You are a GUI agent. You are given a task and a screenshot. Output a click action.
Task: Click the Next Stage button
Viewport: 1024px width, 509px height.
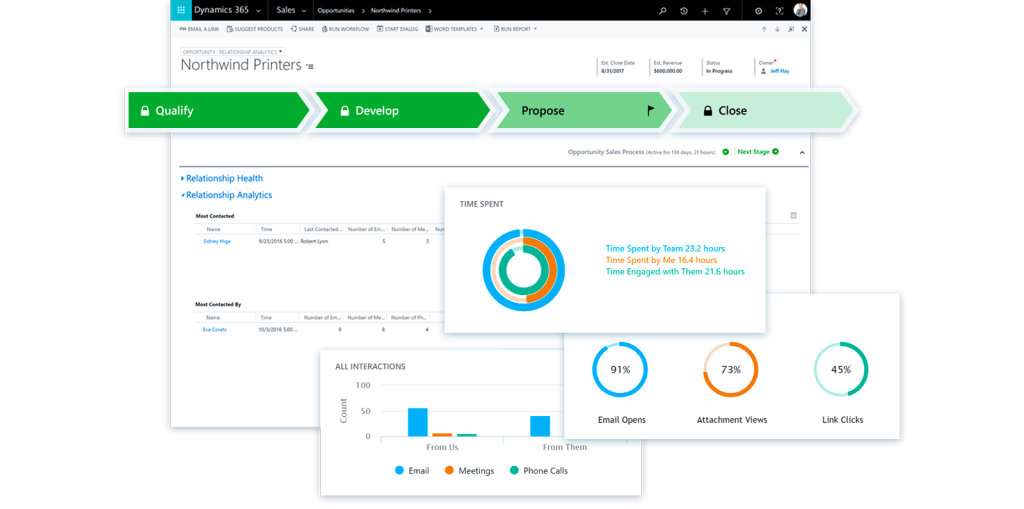point(758,152)
